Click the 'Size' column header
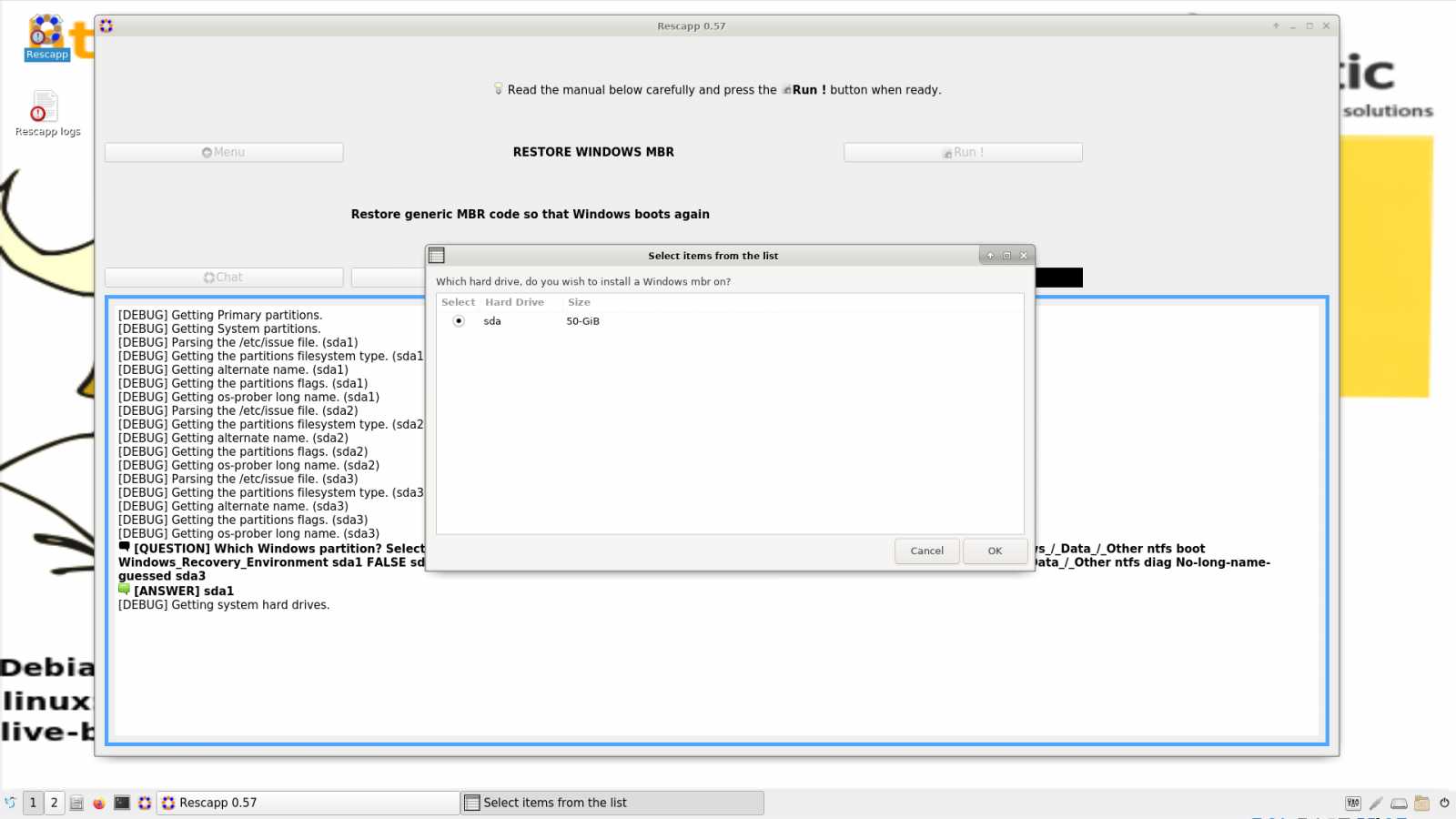Screen dimensions: 1456x819 (579, 302)
